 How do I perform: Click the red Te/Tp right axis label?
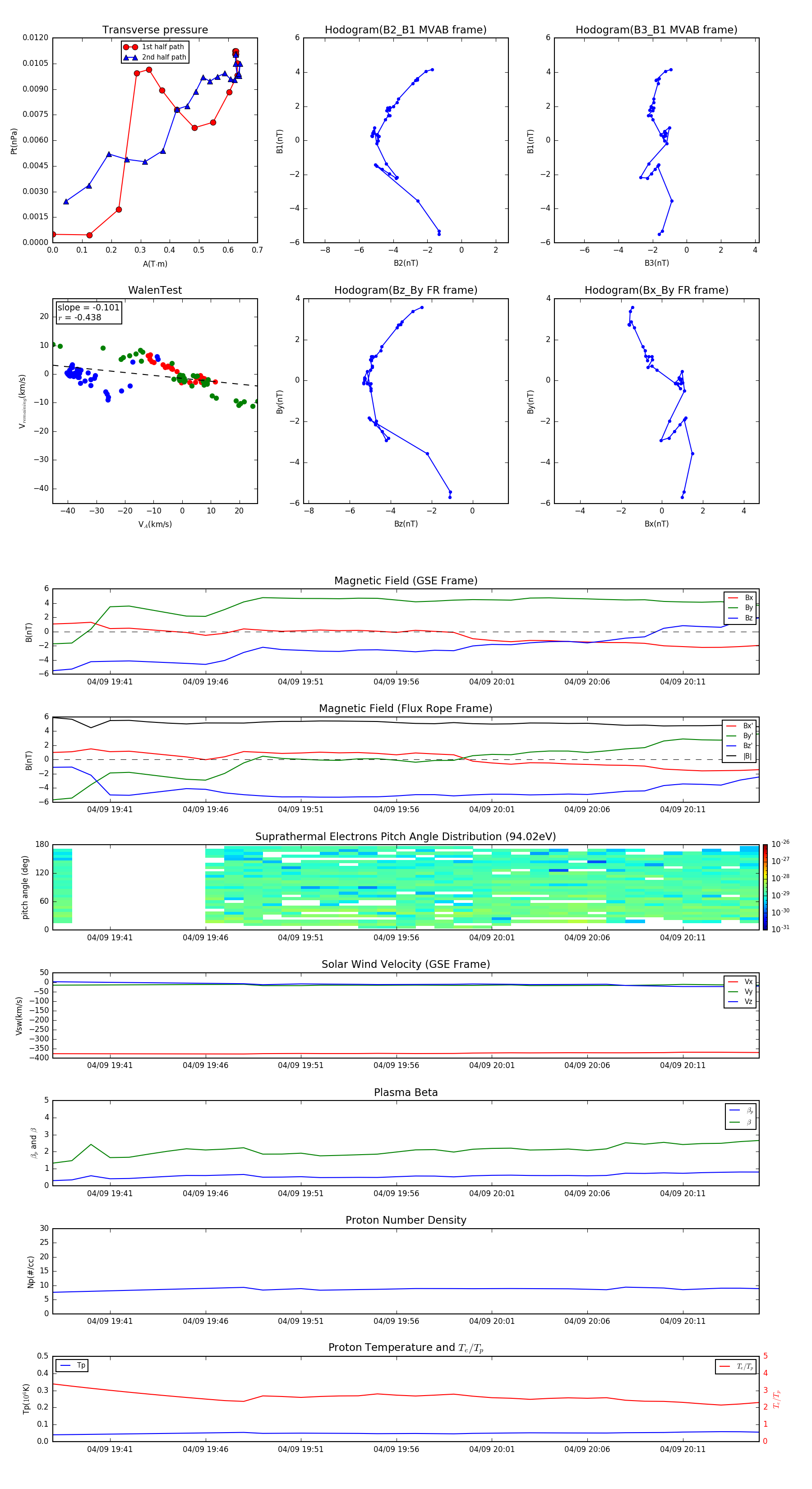click(776, 1399)
